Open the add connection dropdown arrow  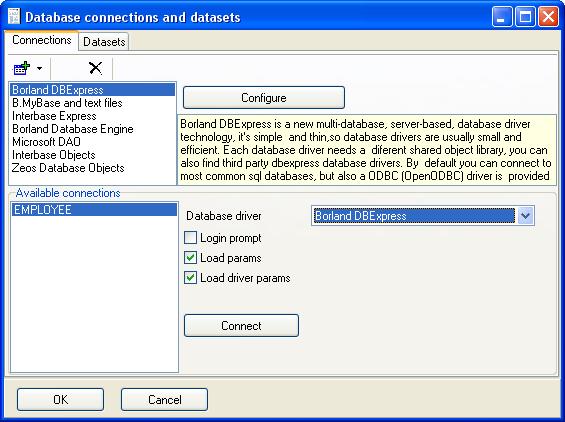(x=39, y=68)
